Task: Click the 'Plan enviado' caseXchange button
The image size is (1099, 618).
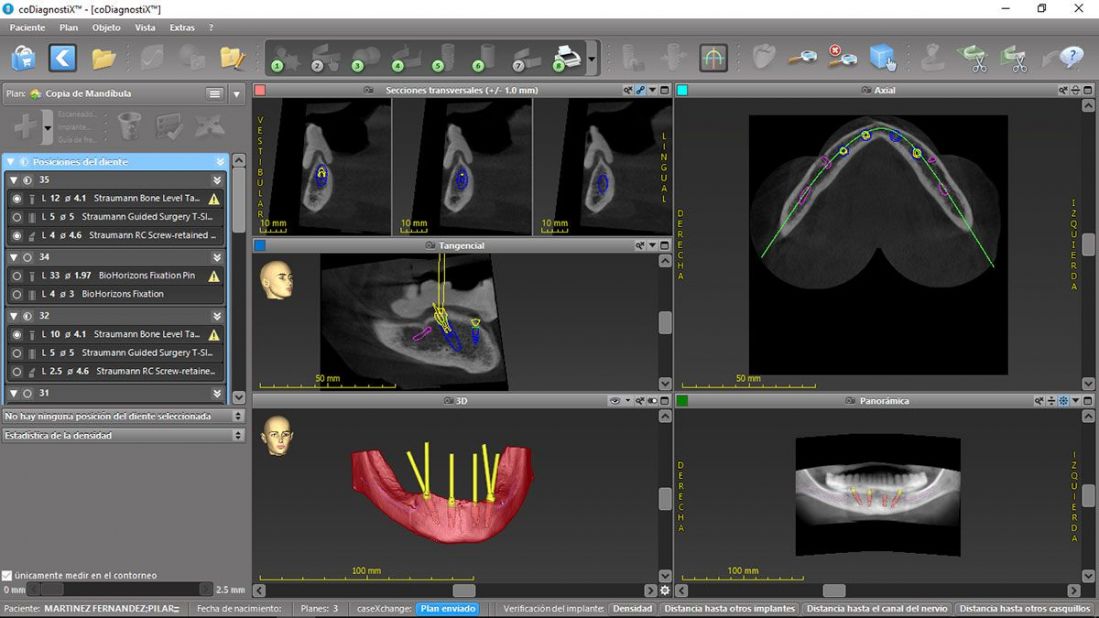Action: coord(447,608)
